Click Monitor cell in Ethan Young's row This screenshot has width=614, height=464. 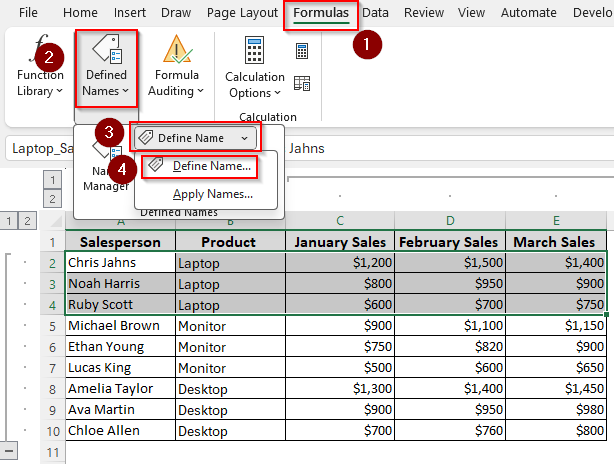tap(230, 347)
